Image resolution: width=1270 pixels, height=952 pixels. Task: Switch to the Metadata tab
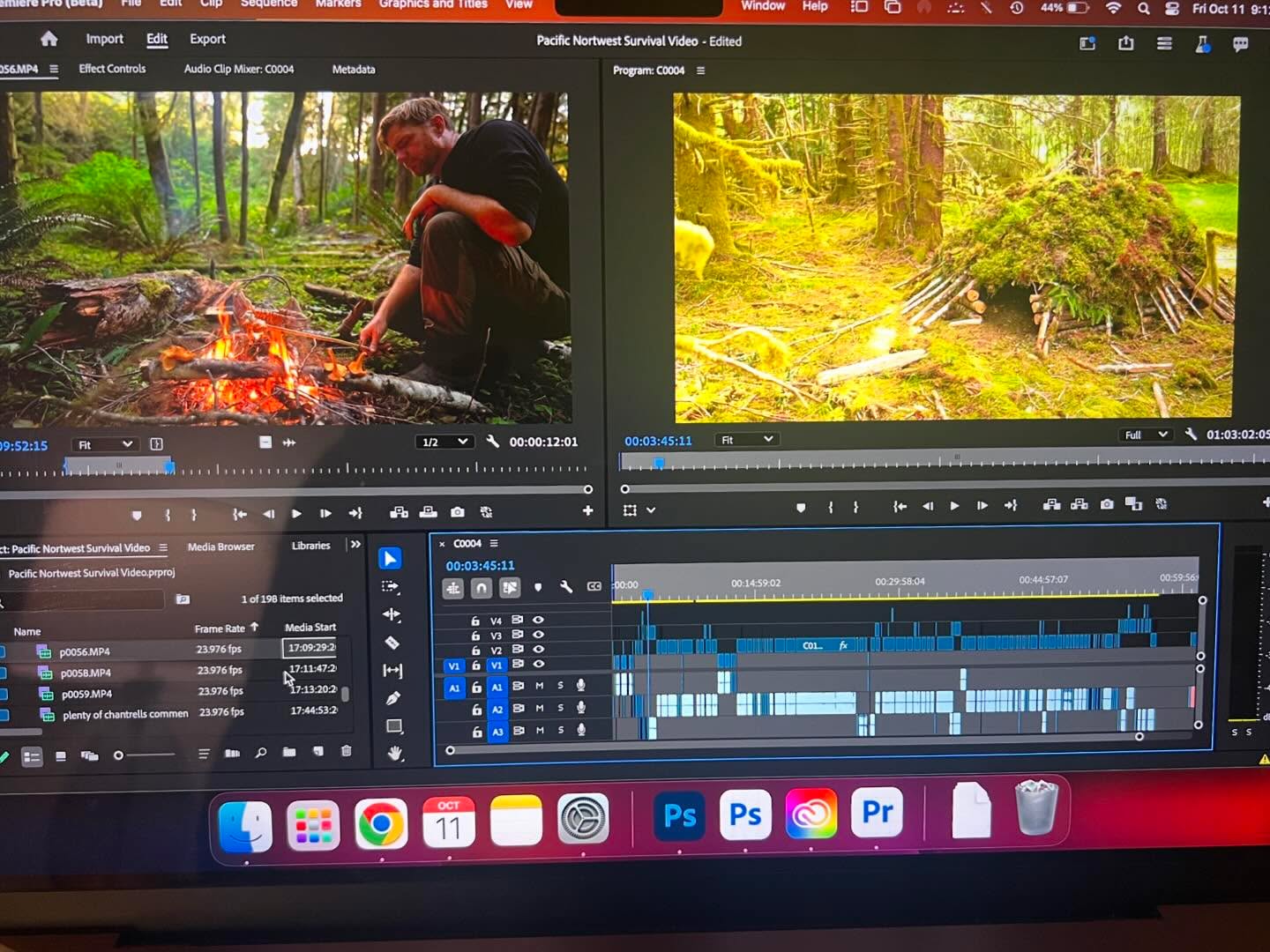point(354,69)
